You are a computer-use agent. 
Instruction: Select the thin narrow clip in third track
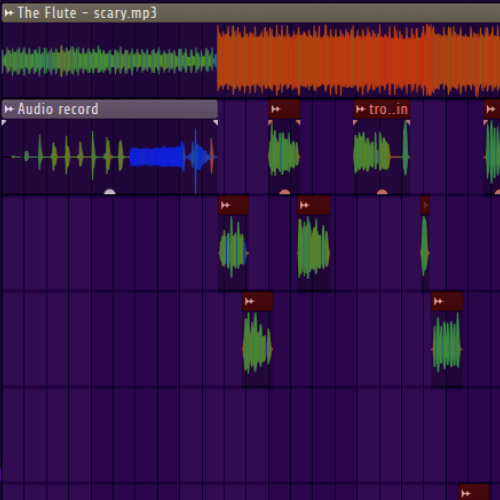[425, 243]
